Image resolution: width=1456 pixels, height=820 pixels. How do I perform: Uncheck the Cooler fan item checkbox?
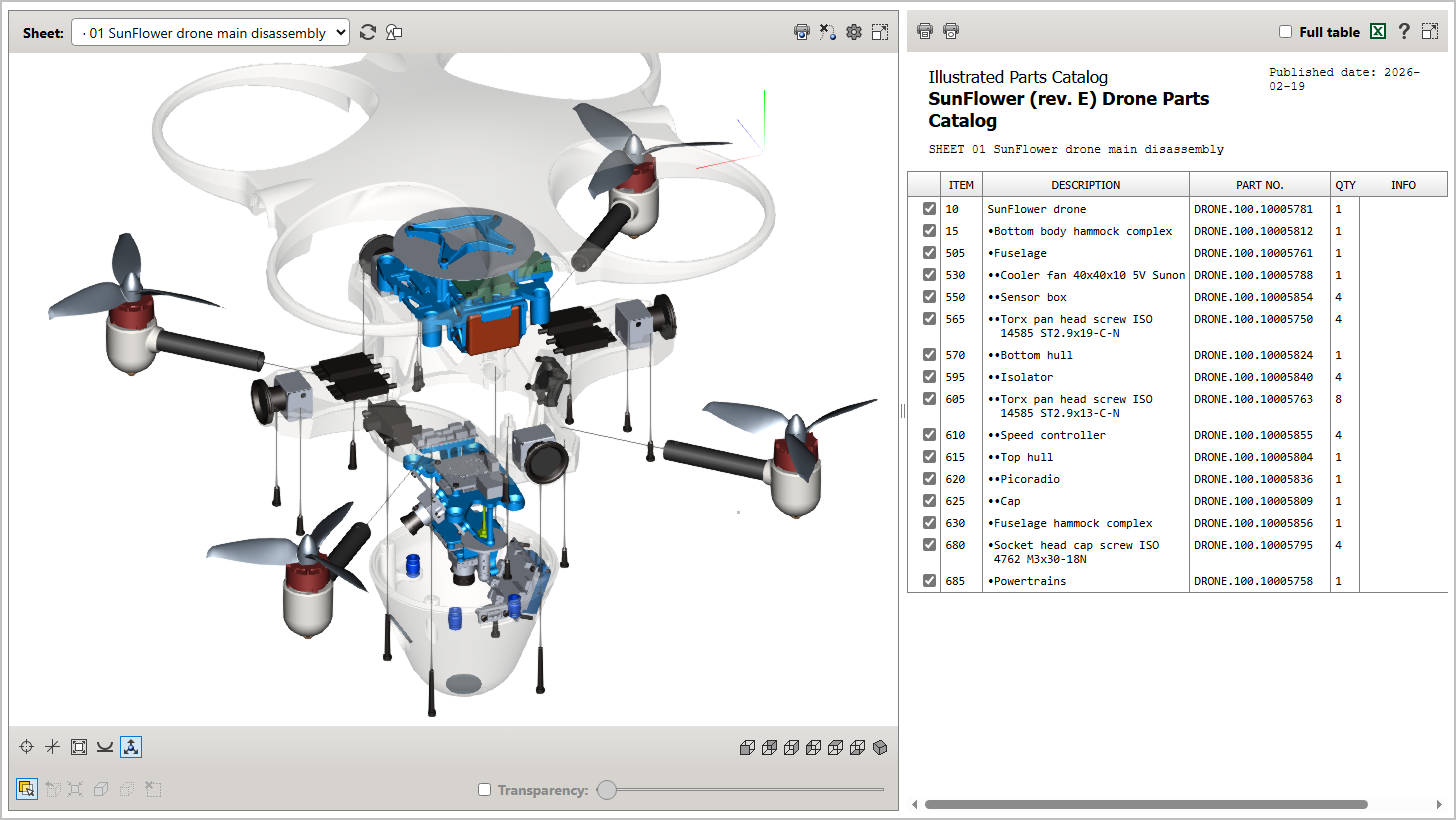click(930, 275)
